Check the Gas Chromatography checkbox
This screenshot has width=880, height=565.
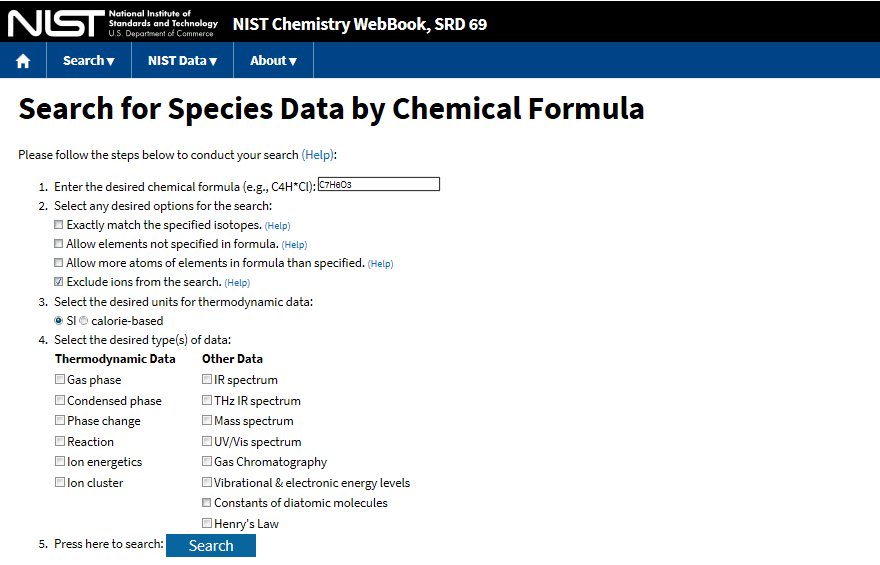tap(207, 461)
